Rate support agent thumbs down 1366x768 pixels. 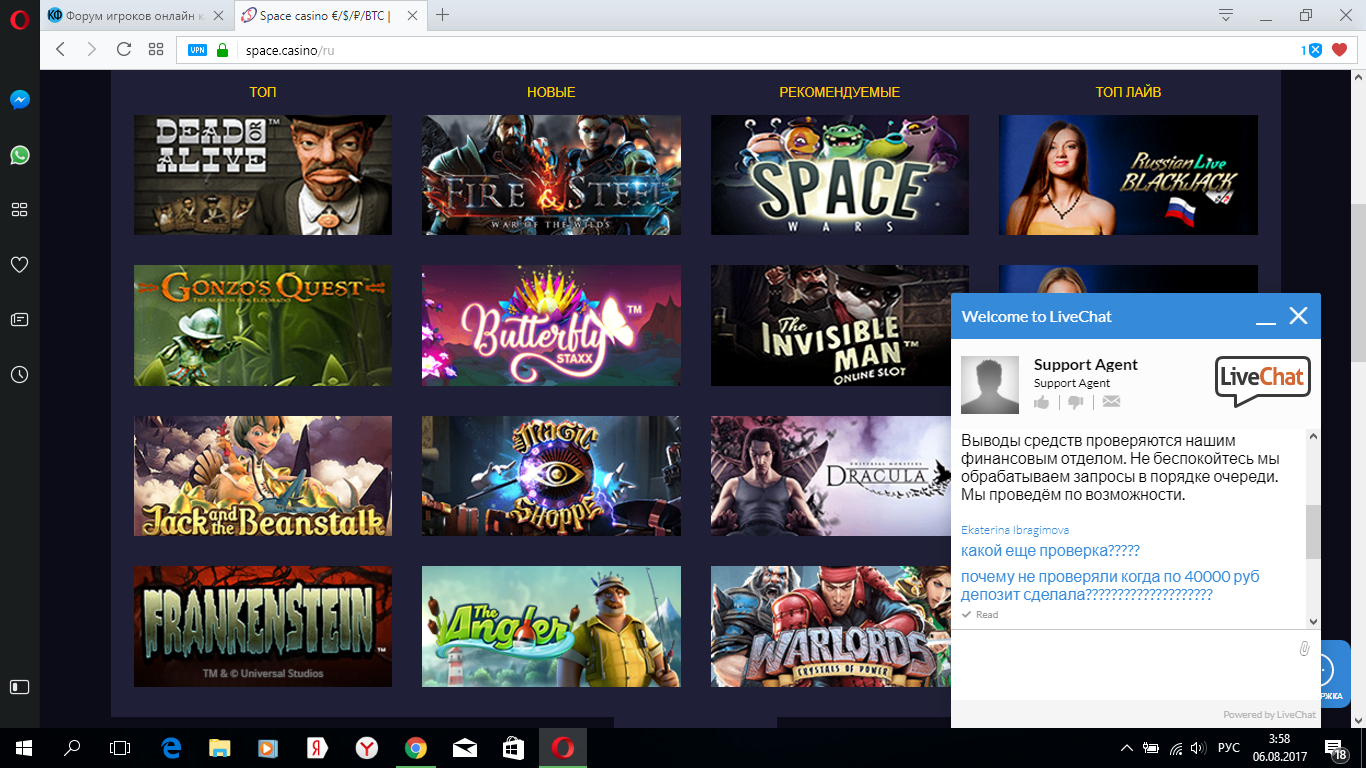point(1076,402)
